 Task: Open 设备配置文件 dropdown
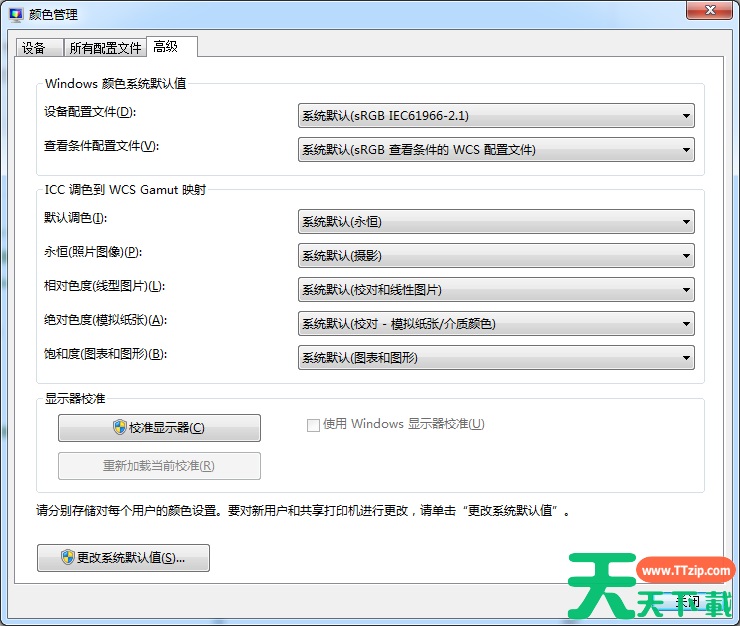[x=496, y=116]
